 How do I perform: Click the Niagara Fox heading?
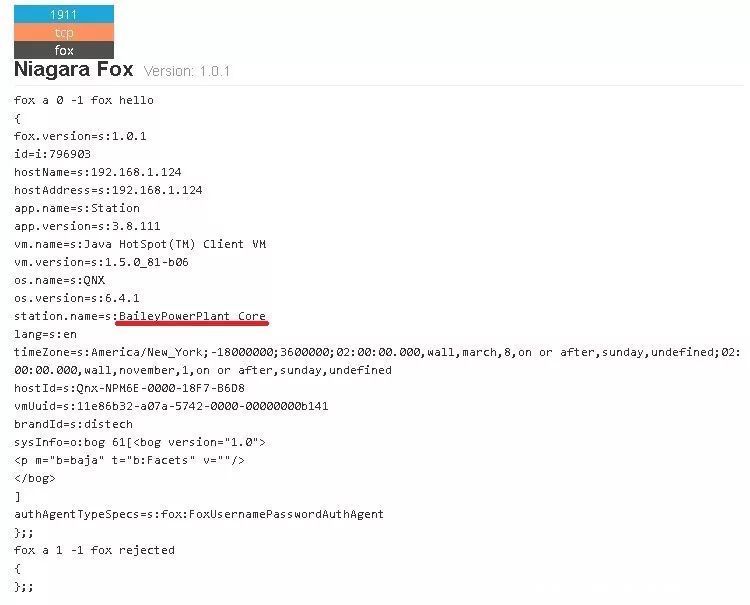[x=74, y=69]
